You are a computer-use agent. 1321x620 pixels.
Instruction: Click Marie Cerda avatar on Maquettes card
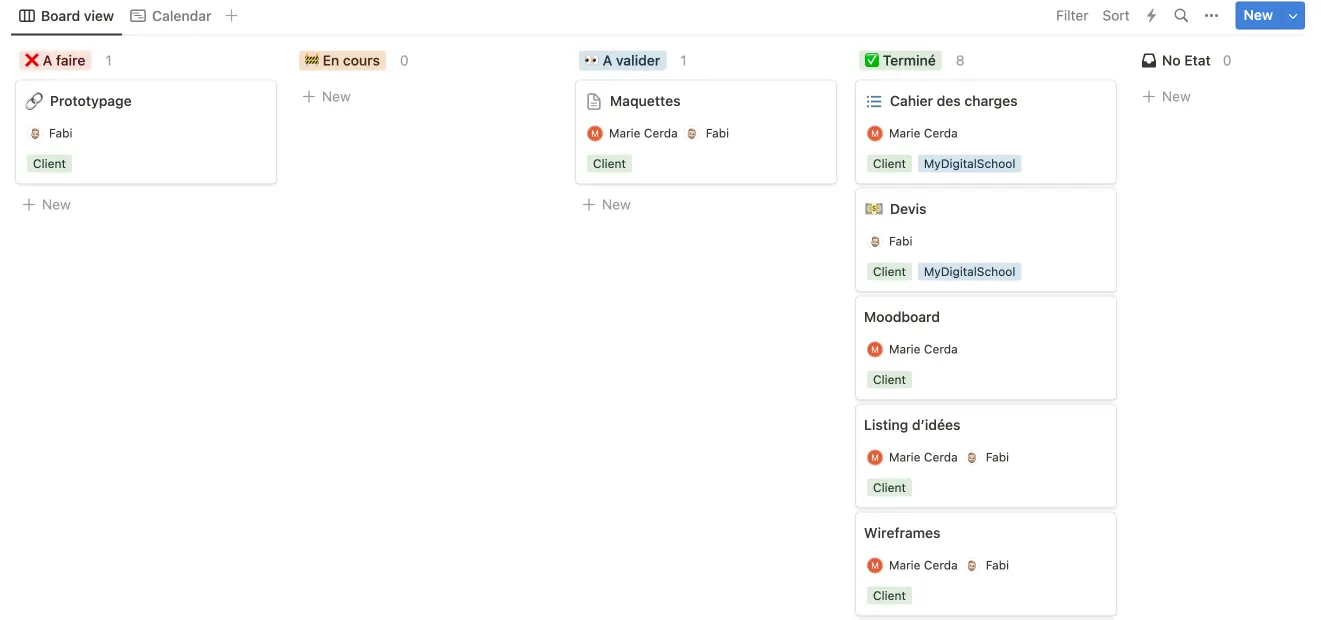tap(595, 133)
